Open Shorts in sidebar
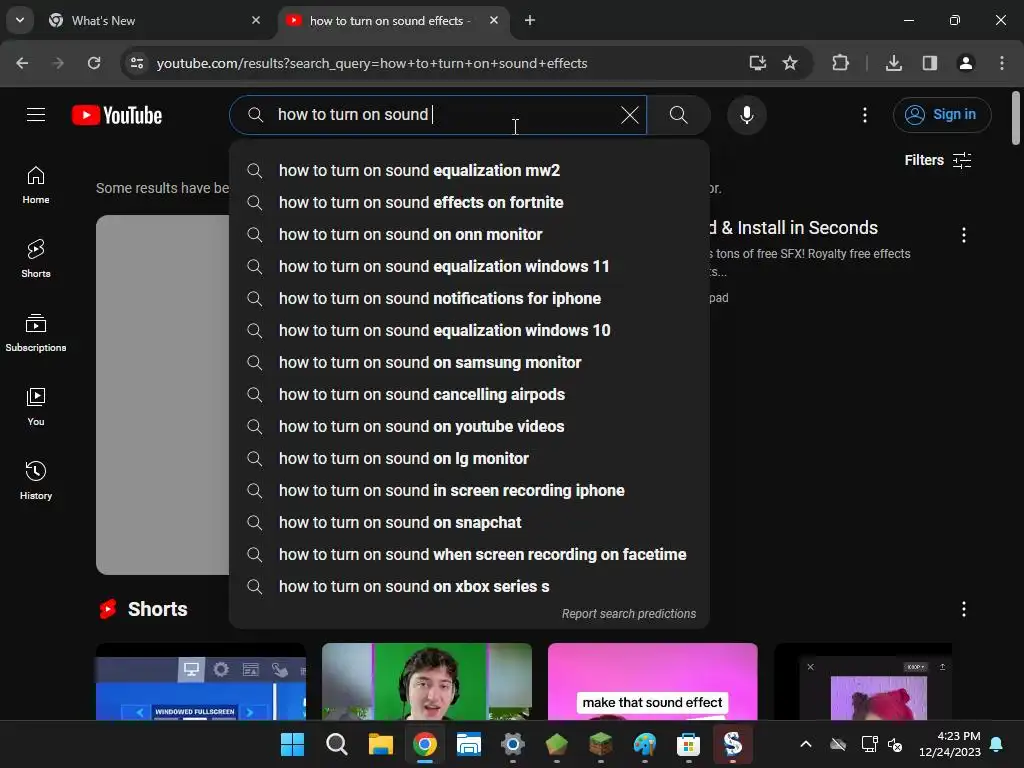 36,259
